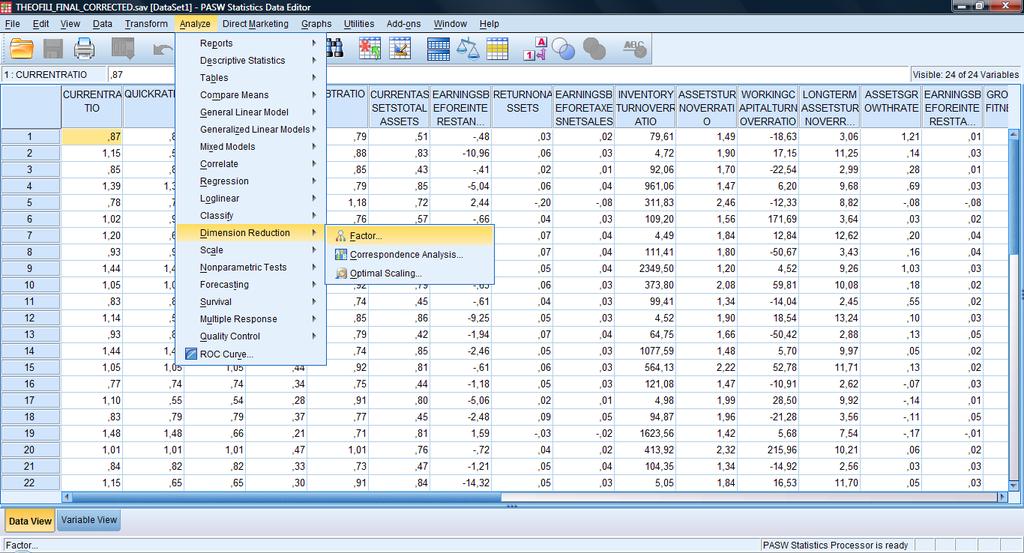This screenshot has width=1024, height=553.
Task: Click the Print toolbar icon
Action: click(84, 49)
